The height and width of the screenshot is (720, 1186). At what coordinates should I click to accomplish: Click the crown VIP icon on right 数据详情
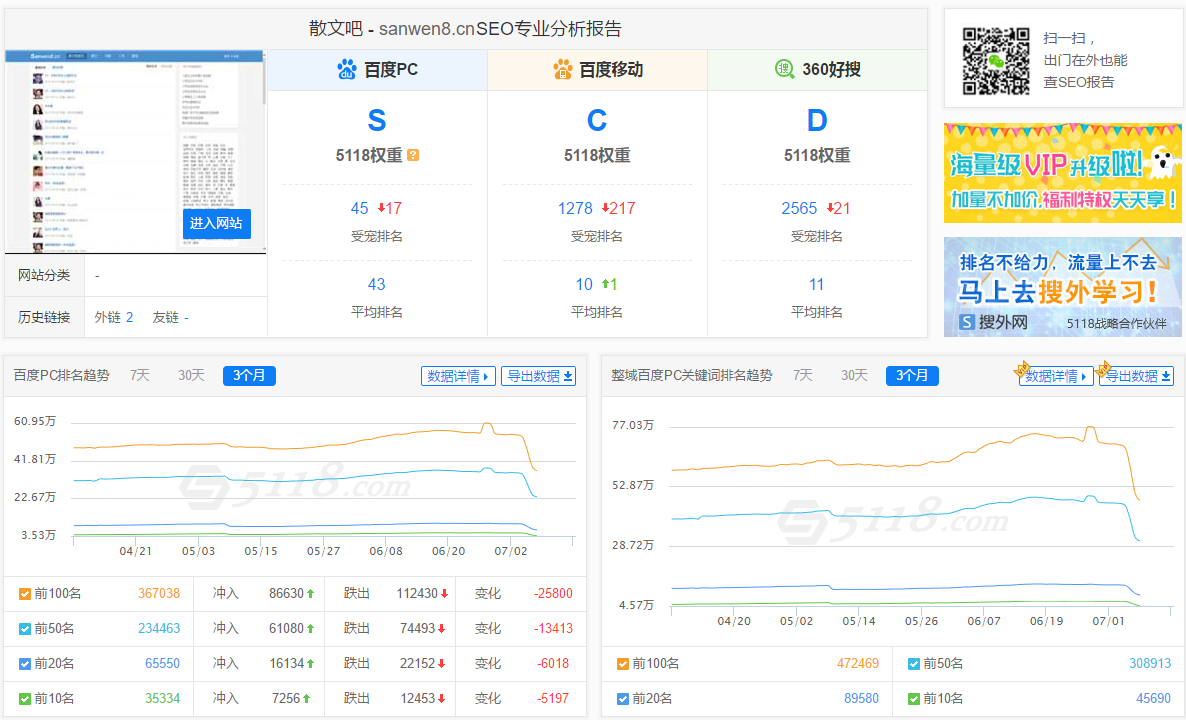tap(1023, 368)
